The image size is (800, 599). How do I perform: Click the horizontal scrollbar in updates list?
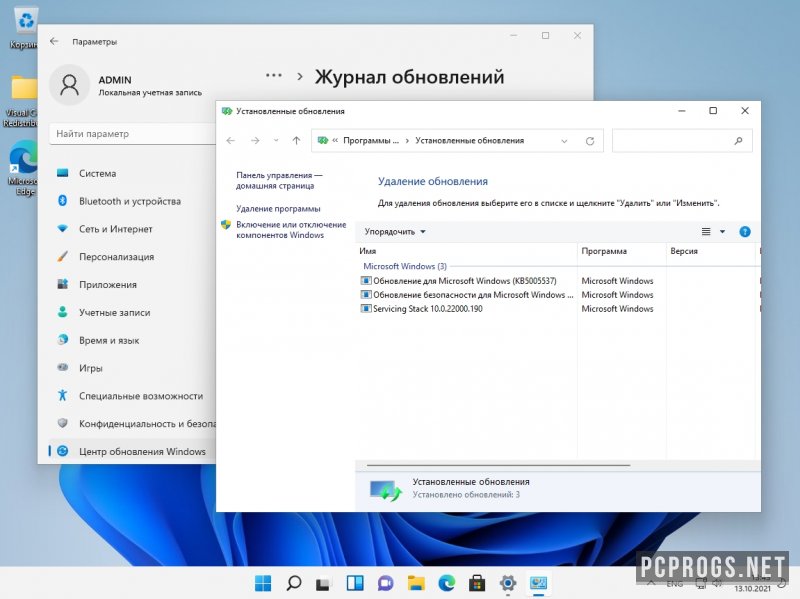498,465
